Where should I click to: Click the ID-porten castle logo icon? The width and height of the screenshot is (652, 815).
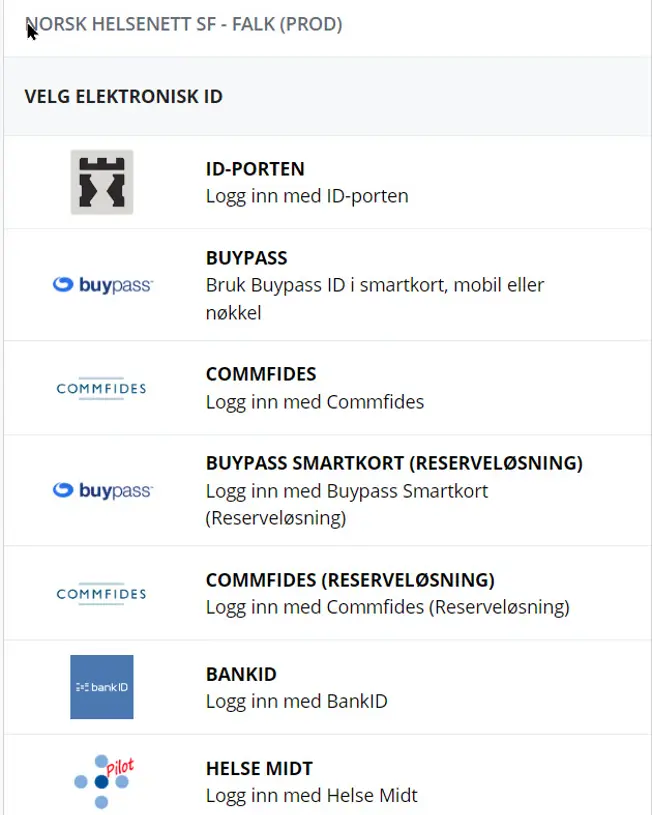pos(102,182)
